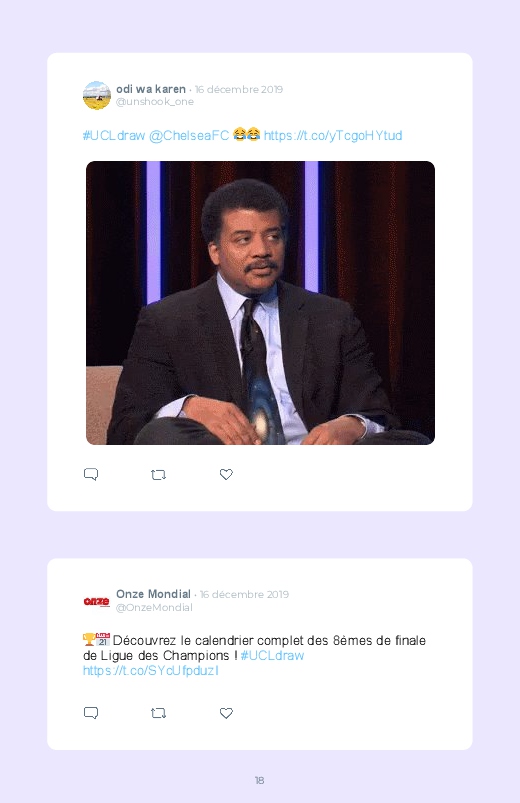The height and width of the screenshot is (803, 520).
Task: Click reply icon on odi wa karen tweet
Action: 91,474
